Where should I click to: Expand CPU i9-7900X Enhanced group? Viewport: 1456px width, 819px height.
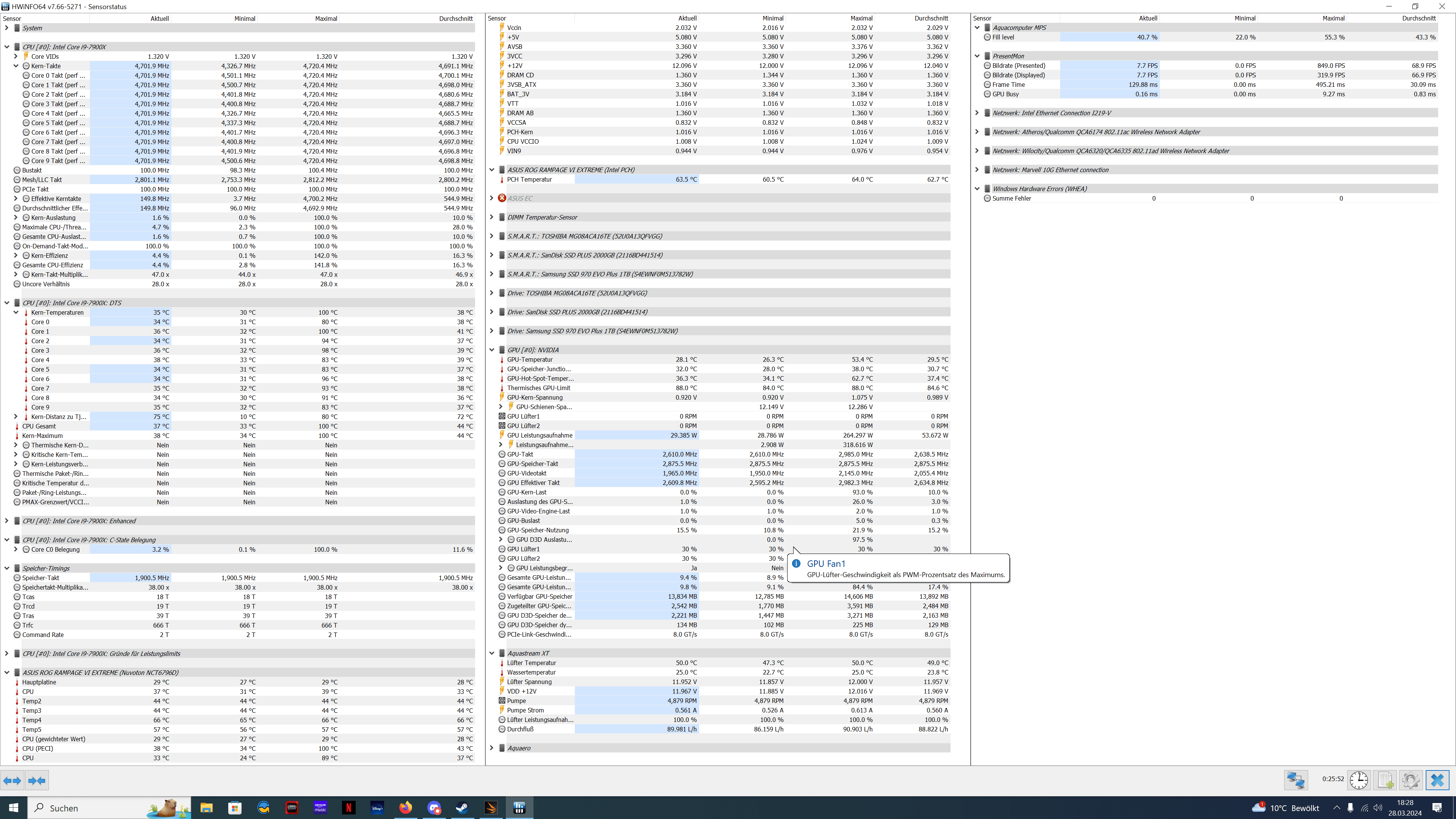tap(7, 521)
